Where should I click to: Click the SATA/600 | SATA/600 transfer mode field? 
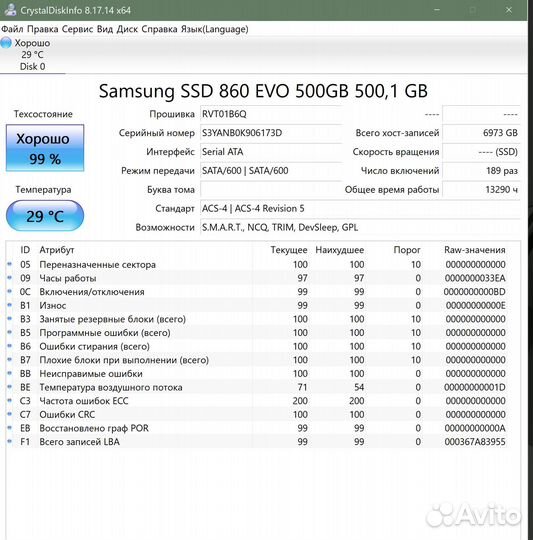[x=271, y=171]
